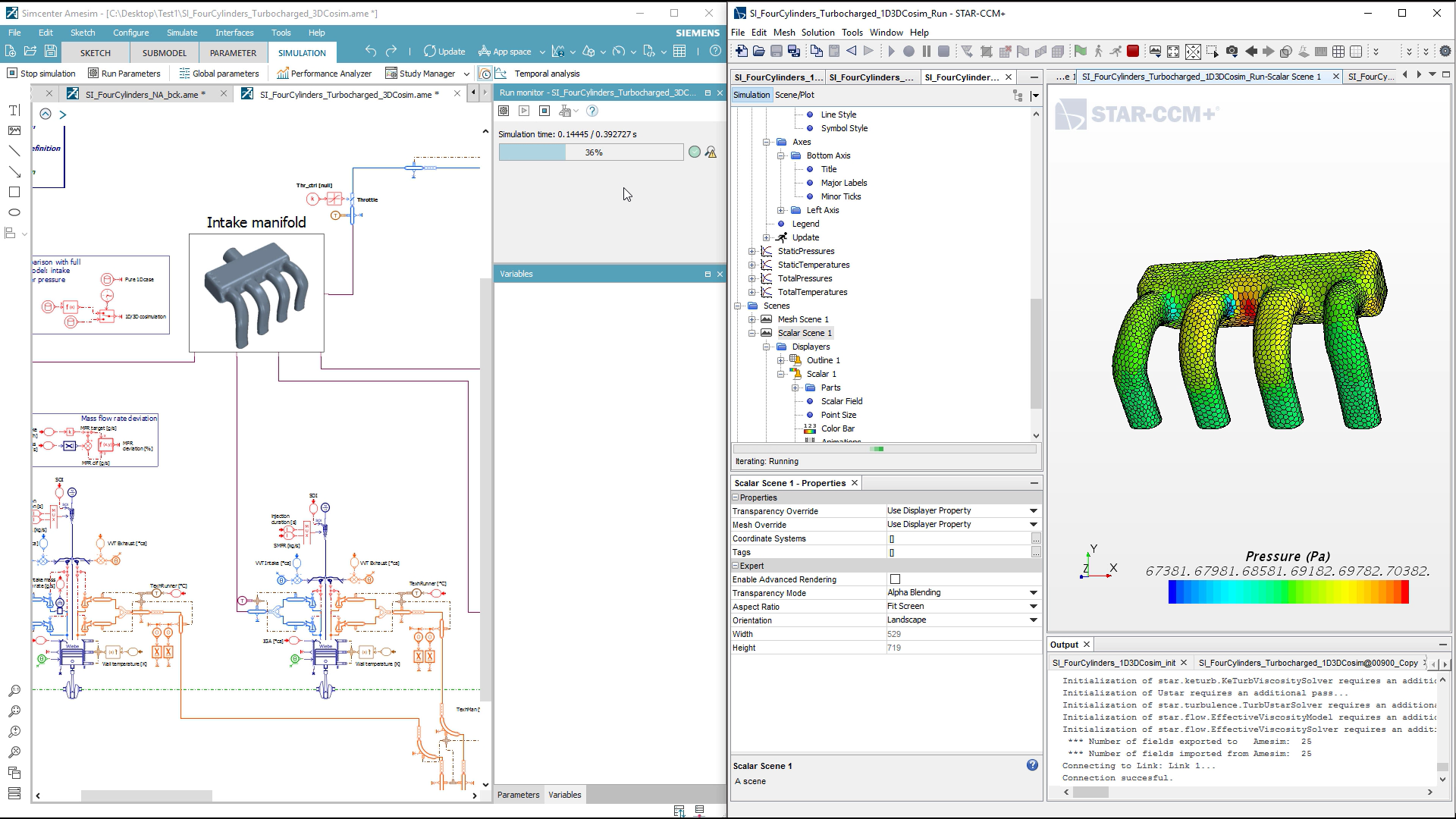Click the table grid icon in Amesim toolbar
Viewport: 1456px width, 819px height.
click(x=679, y=51)
